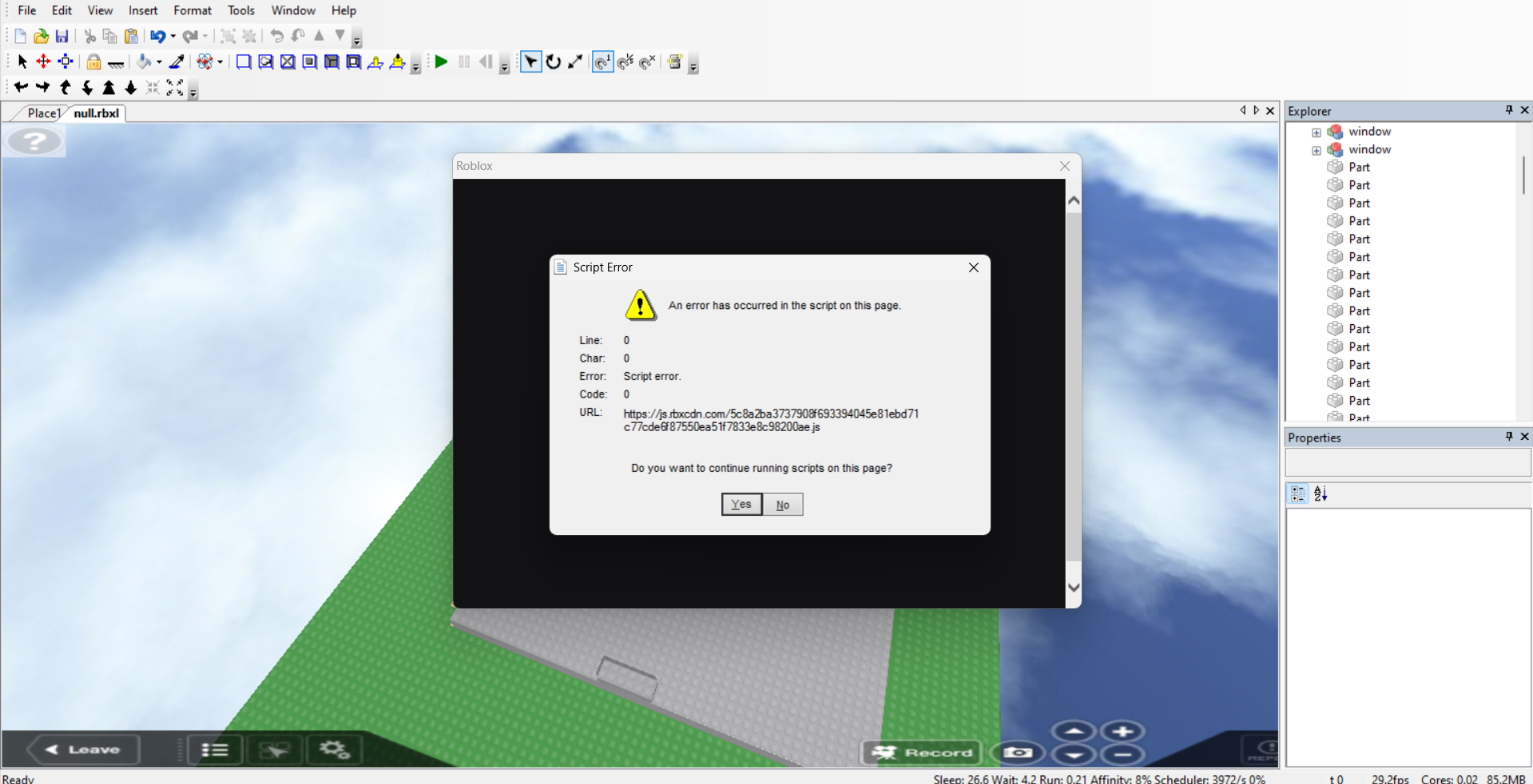The image size is (1533, 784).
Task: Create a new place with the New icon
Action: [x=20, y=36]
